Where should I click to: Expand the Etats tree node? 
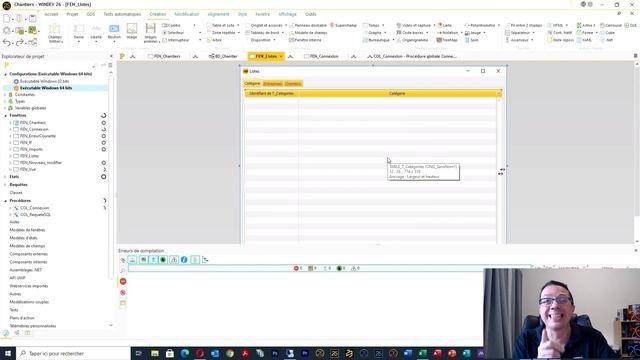coord(6,177)
